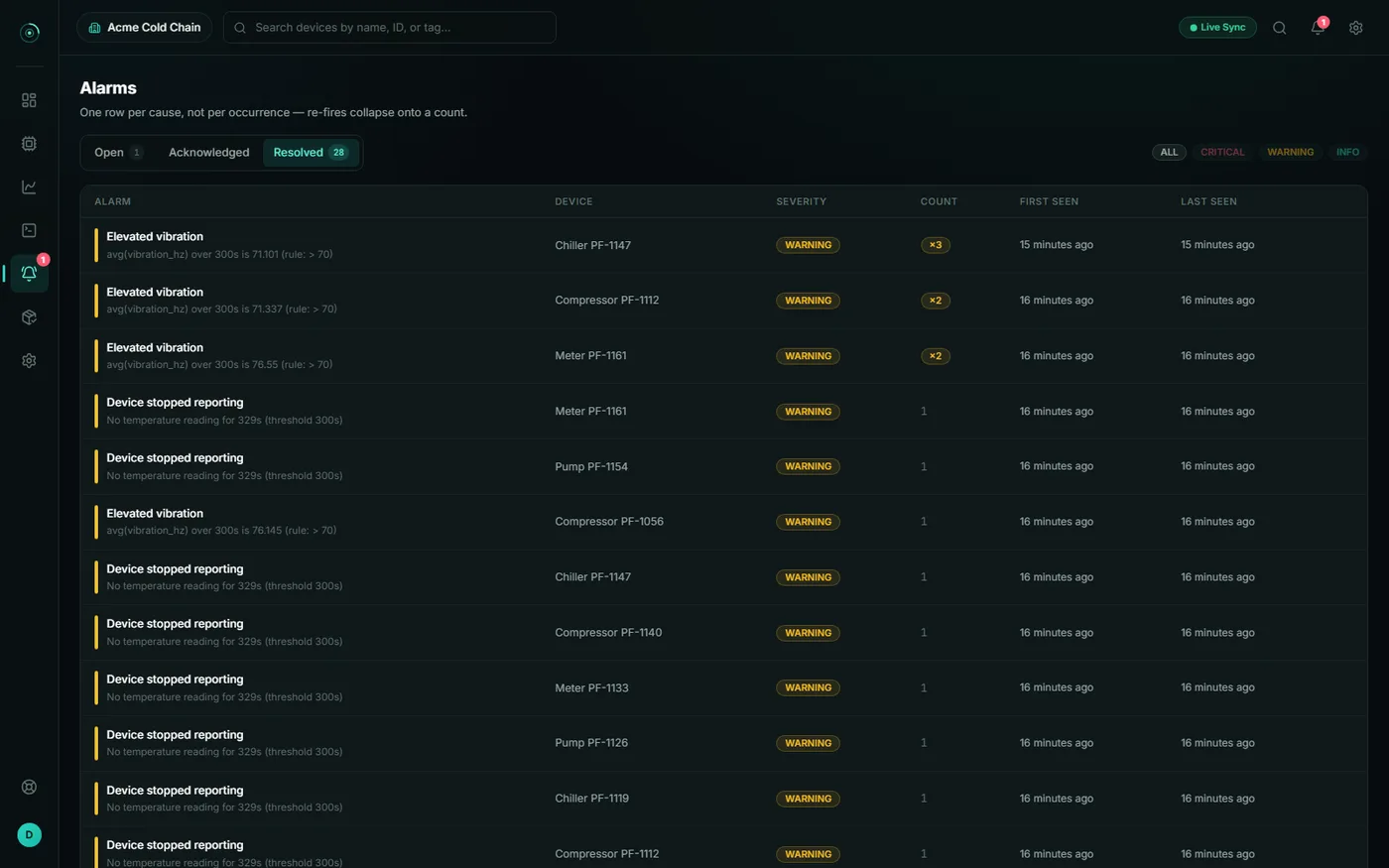Click Device stopped reporting for Compressor PF-1140
The width and height of the screenshot is (1389, 868).
click(x=175, y=624)
